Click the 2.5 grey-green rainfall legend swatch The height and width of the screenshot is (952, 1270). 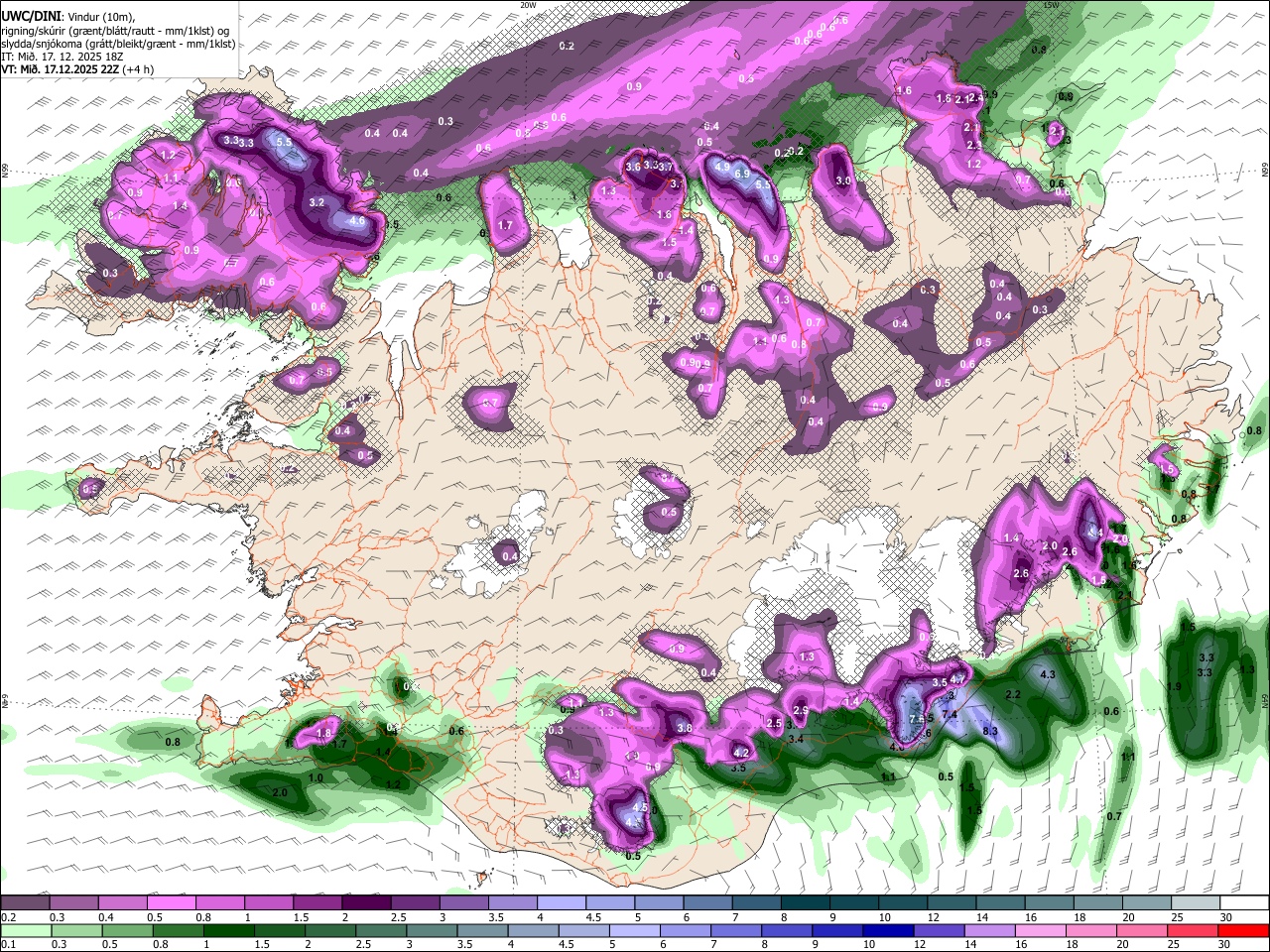[381, 930]
